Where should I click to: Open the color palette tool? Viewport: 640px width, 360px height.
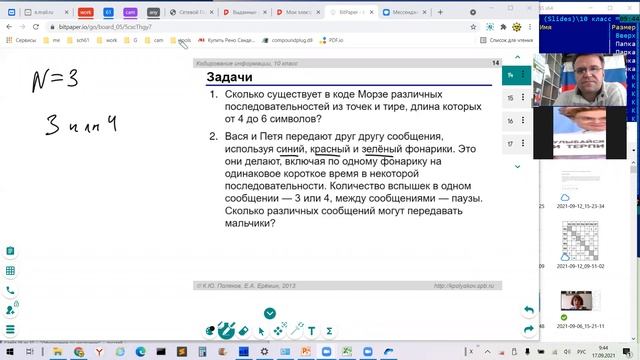(x=210, y=331)
